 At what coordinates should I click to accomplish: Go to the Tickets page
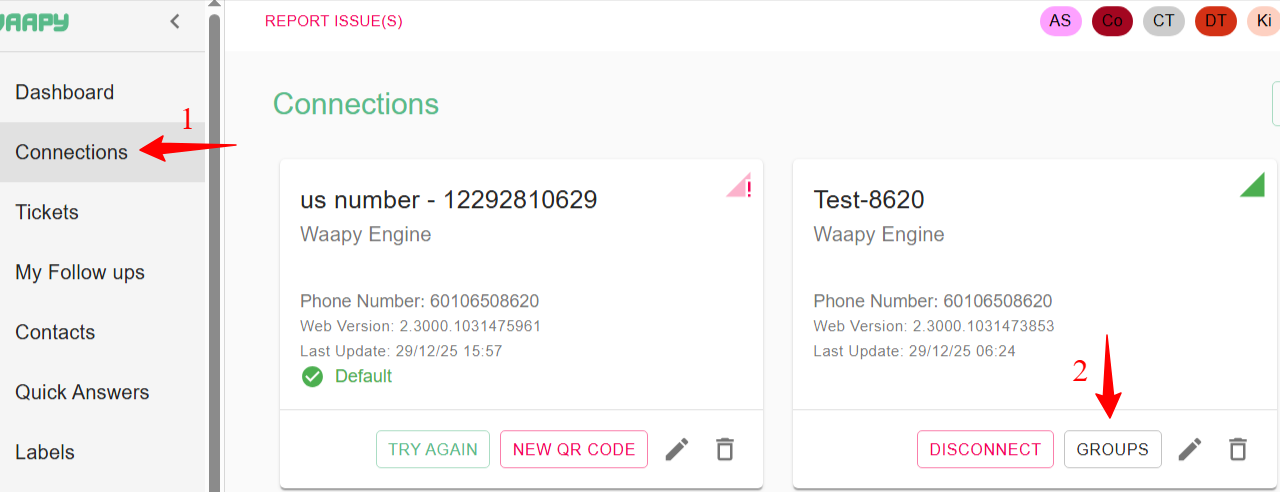tap(47, 212)
